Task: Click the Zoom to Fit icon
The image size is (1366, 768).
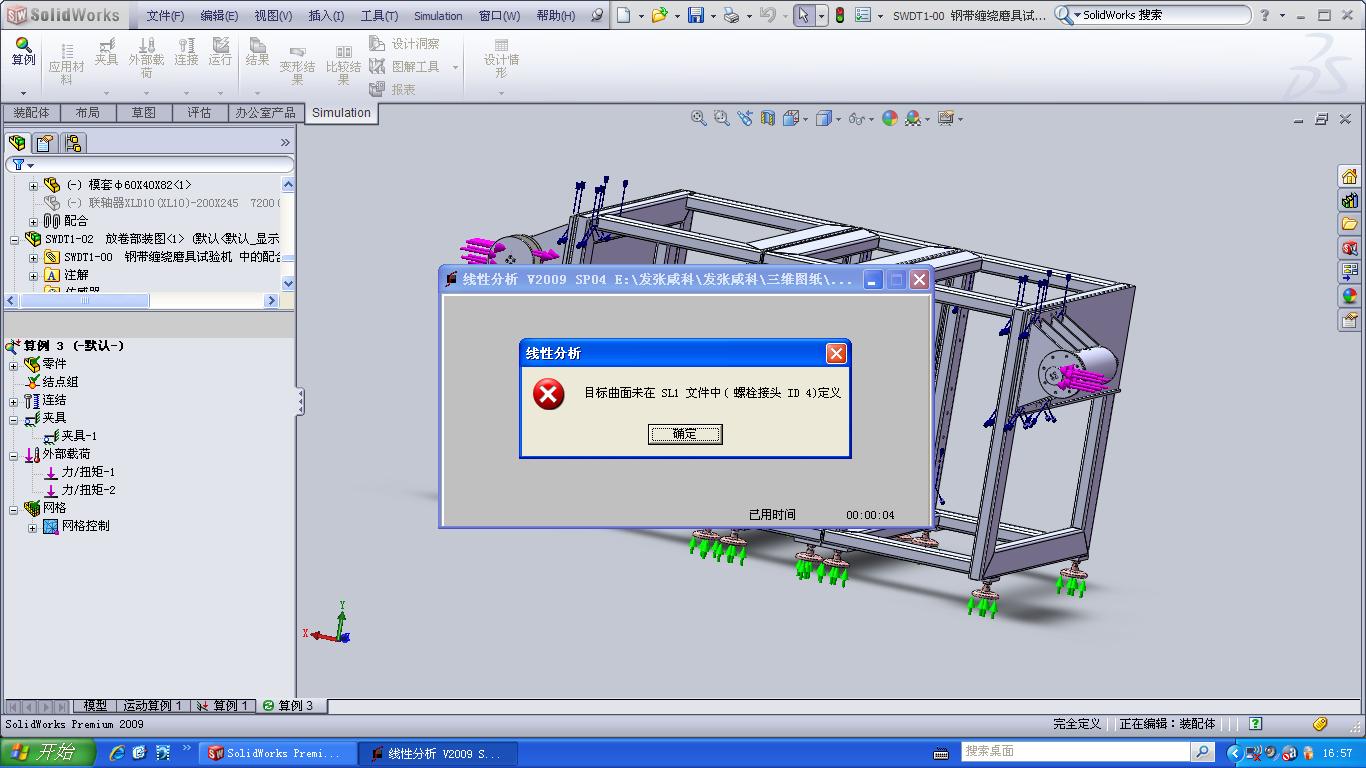Action: pos(699,118)
